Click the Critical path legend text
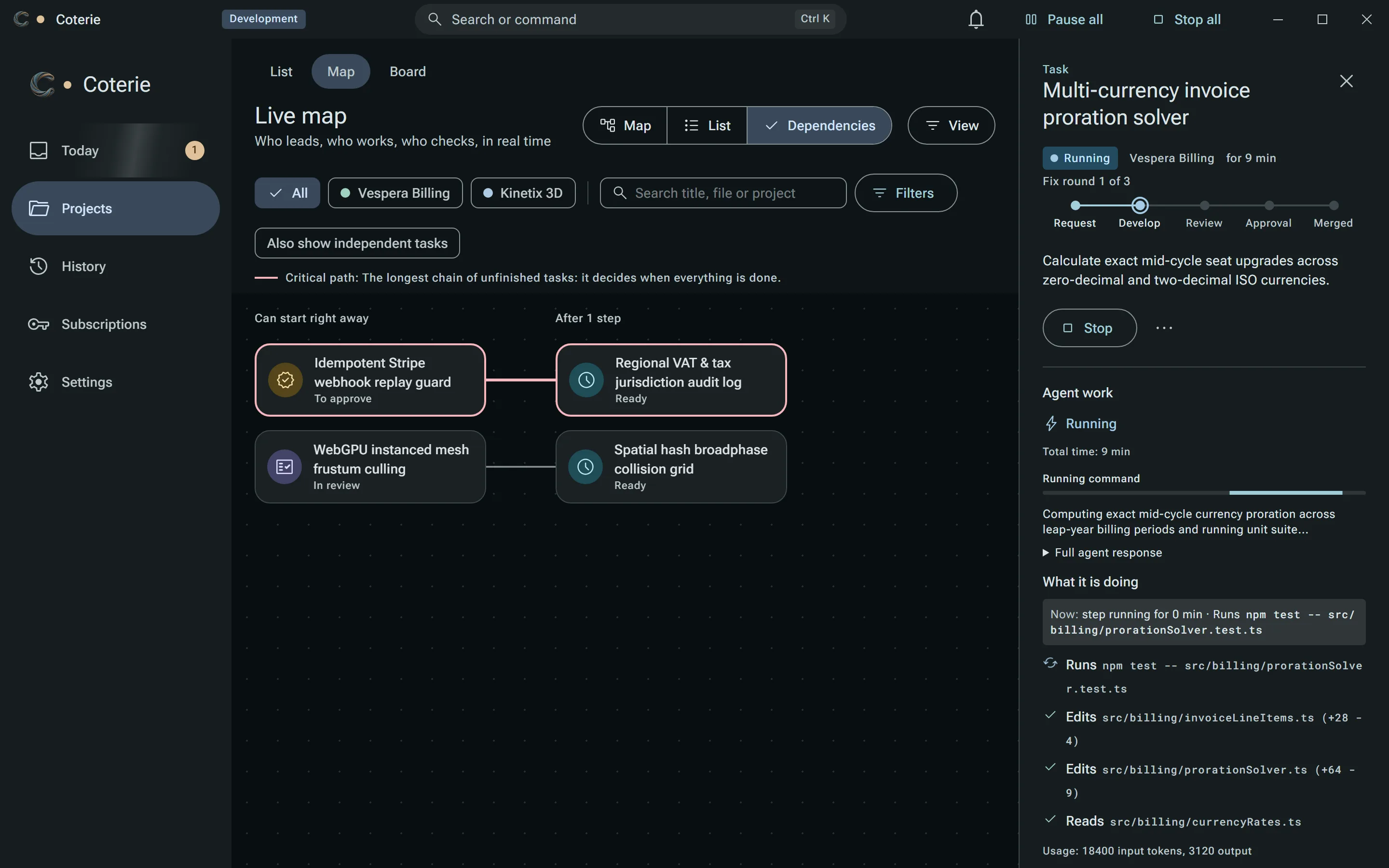Screen dimensions: 1389x868 pyautogui.click(x=532, y=278)
